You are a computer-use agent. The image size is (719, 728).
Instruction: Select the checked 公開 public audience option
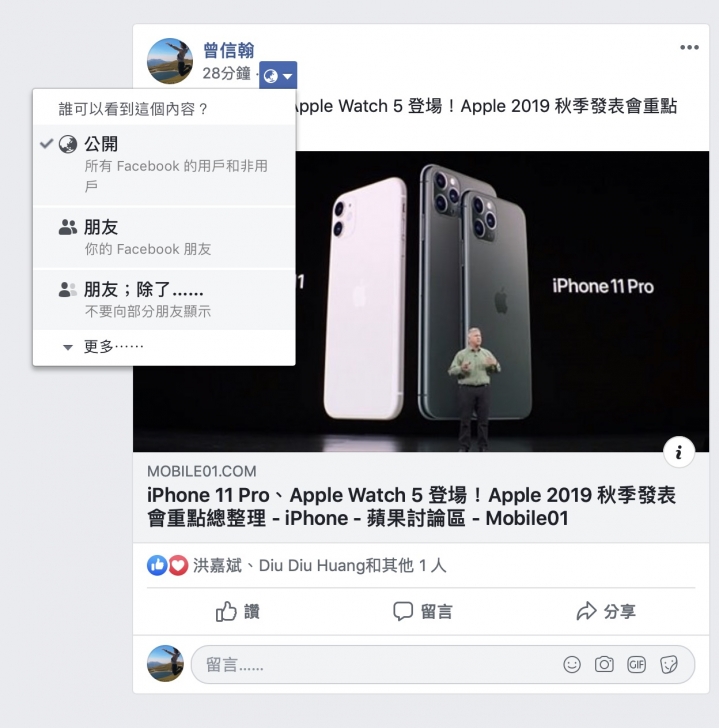(x=164, y=165)
